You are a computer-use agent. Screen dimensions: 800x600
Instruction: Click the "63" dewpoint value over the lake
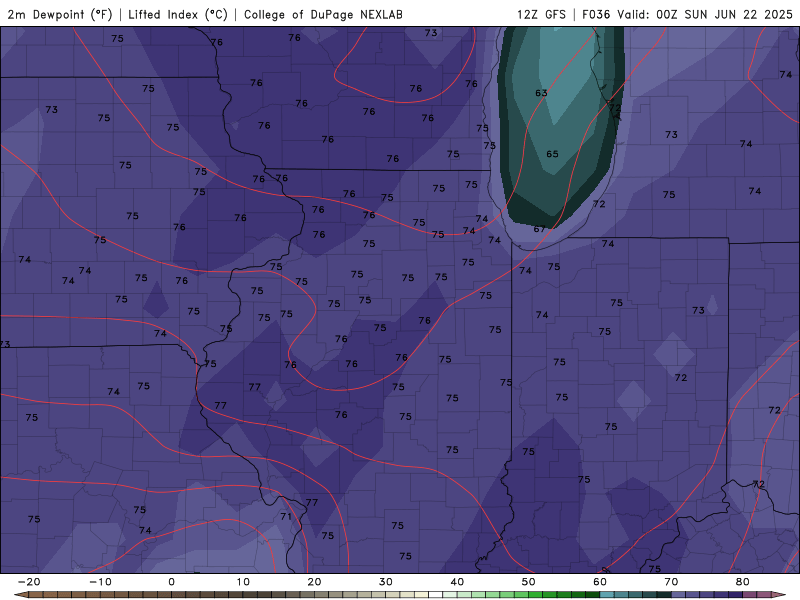coord(541,93)
